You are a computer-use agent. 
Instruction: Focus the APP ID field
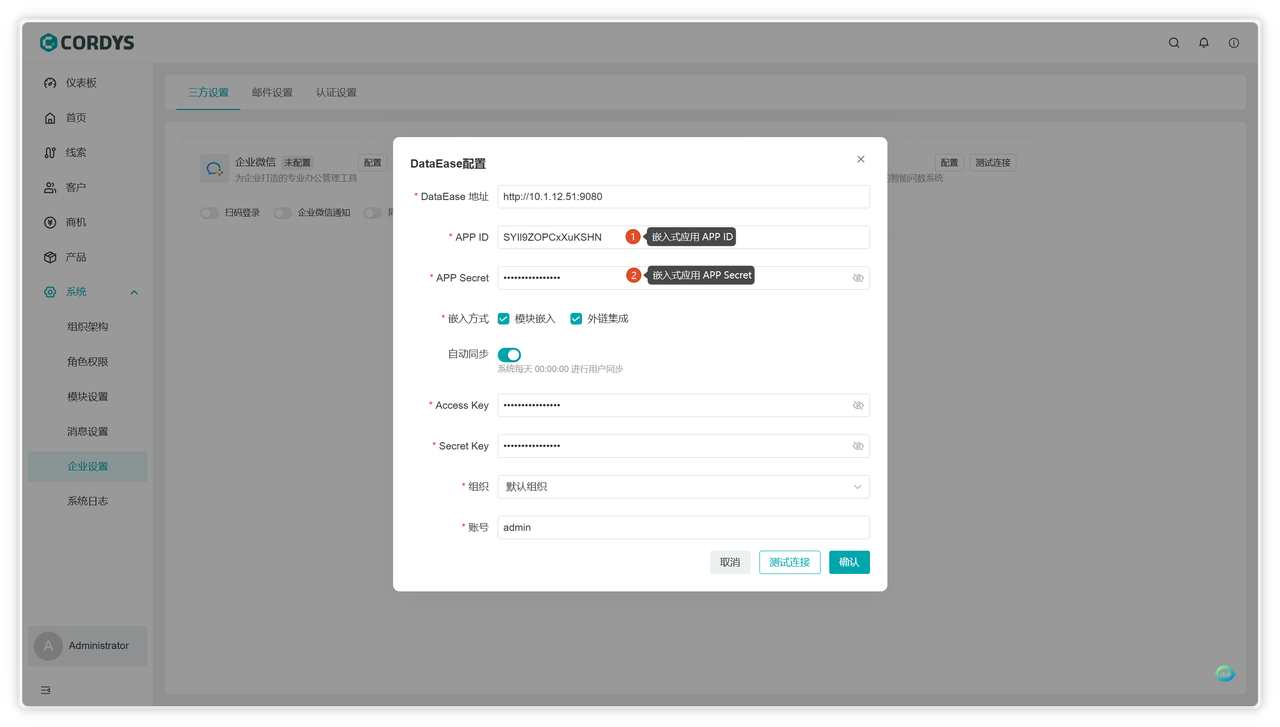pos(684,237)
